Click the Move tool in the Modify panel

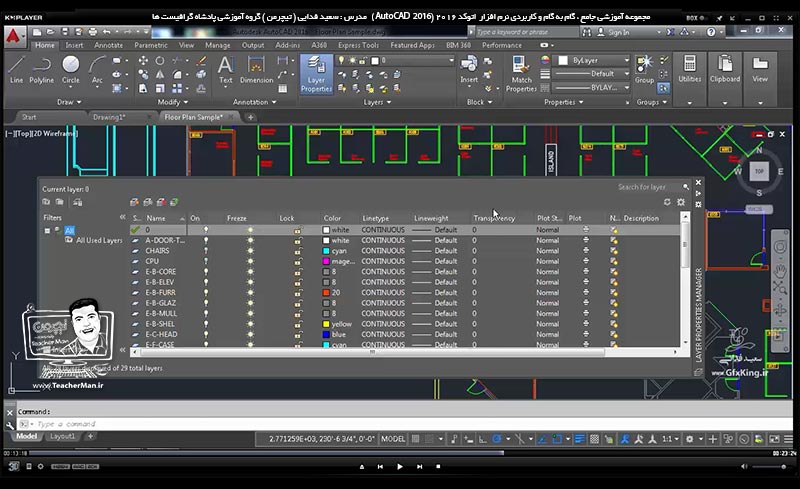point(143,61)
